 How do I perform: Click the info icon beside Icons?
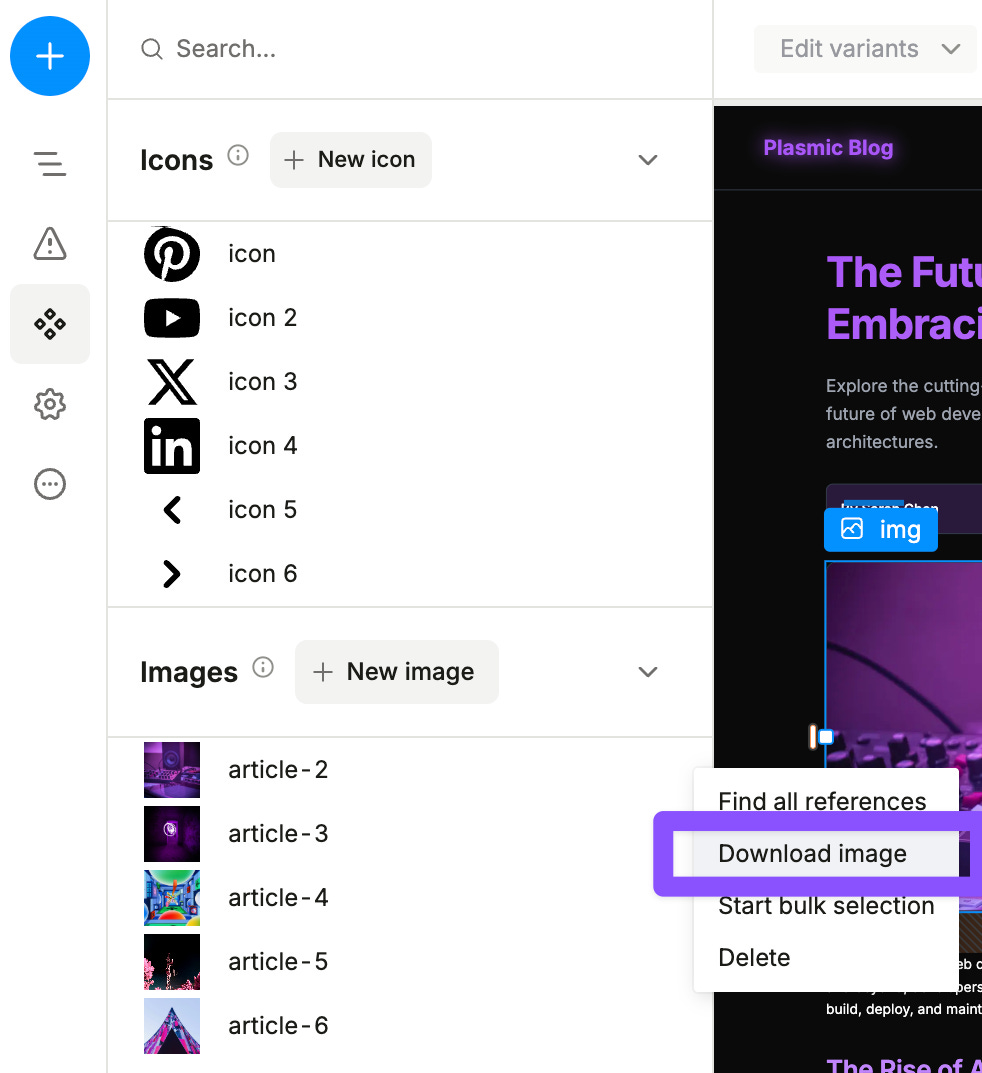[238, 155]
